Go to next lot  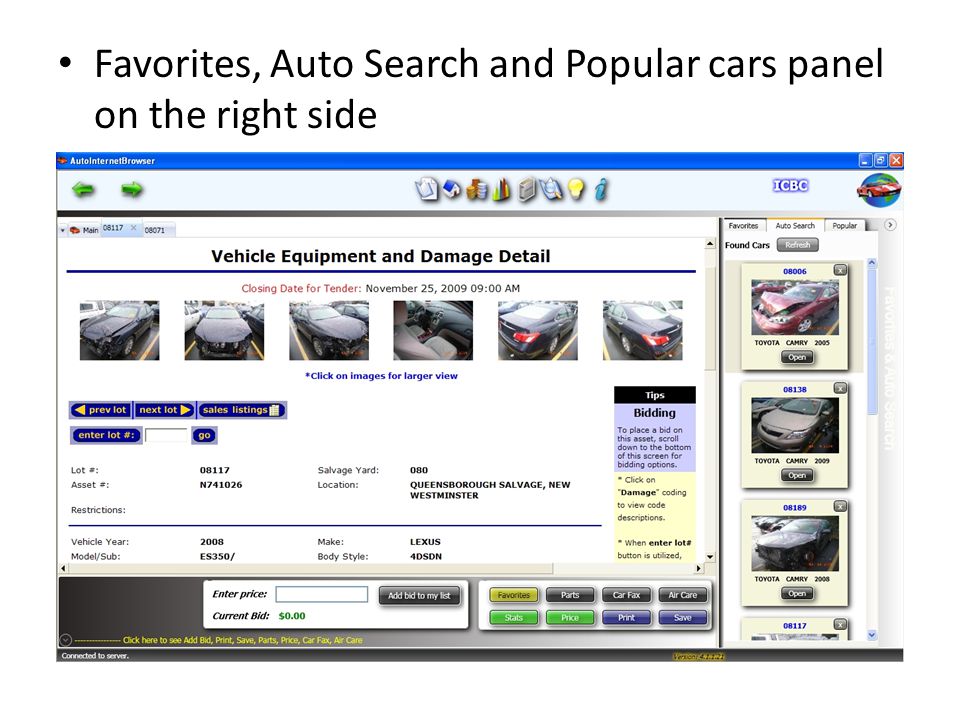[164, 410]
